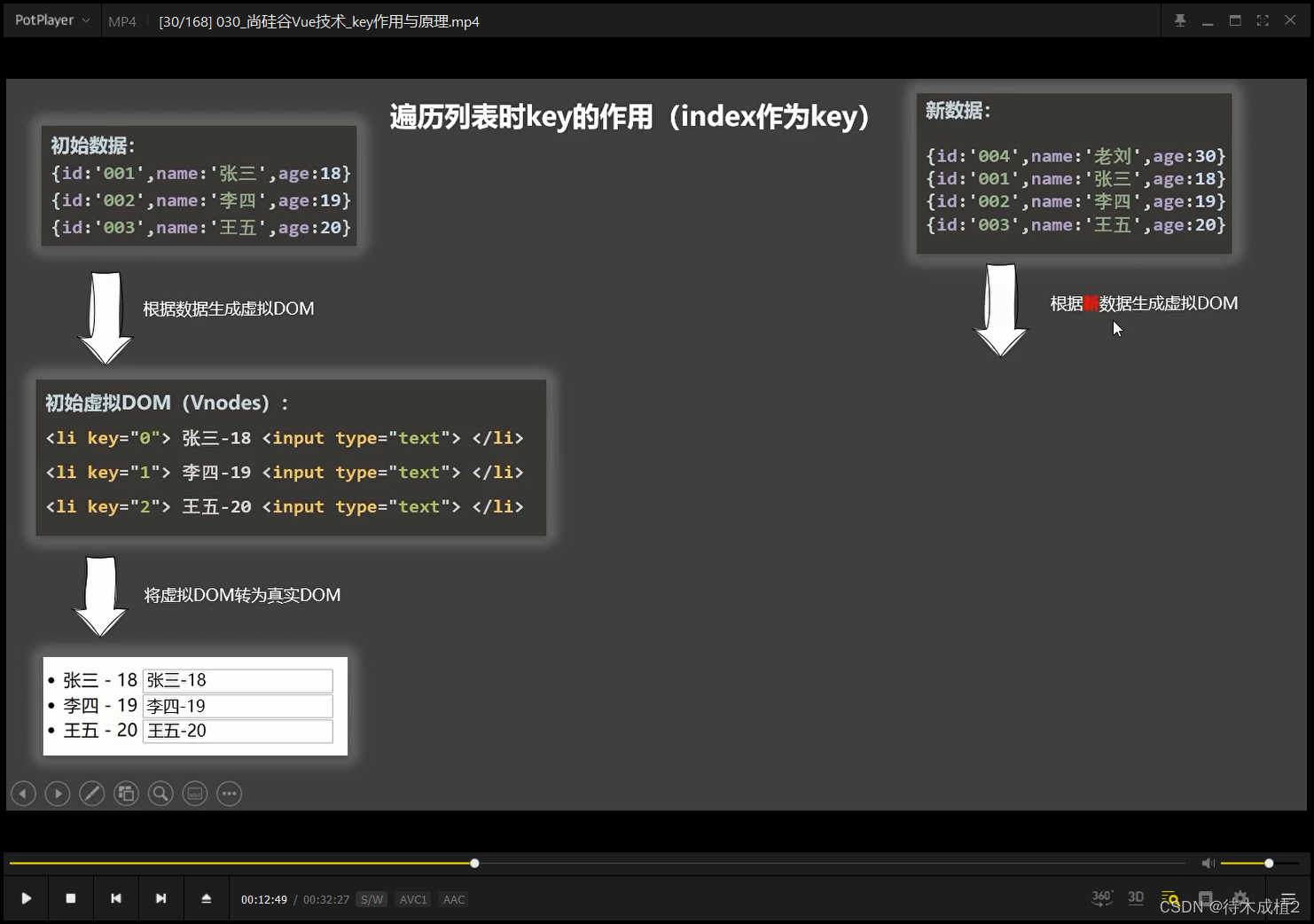
Task: Adjust the volume slider
Action: [1260, 863]
